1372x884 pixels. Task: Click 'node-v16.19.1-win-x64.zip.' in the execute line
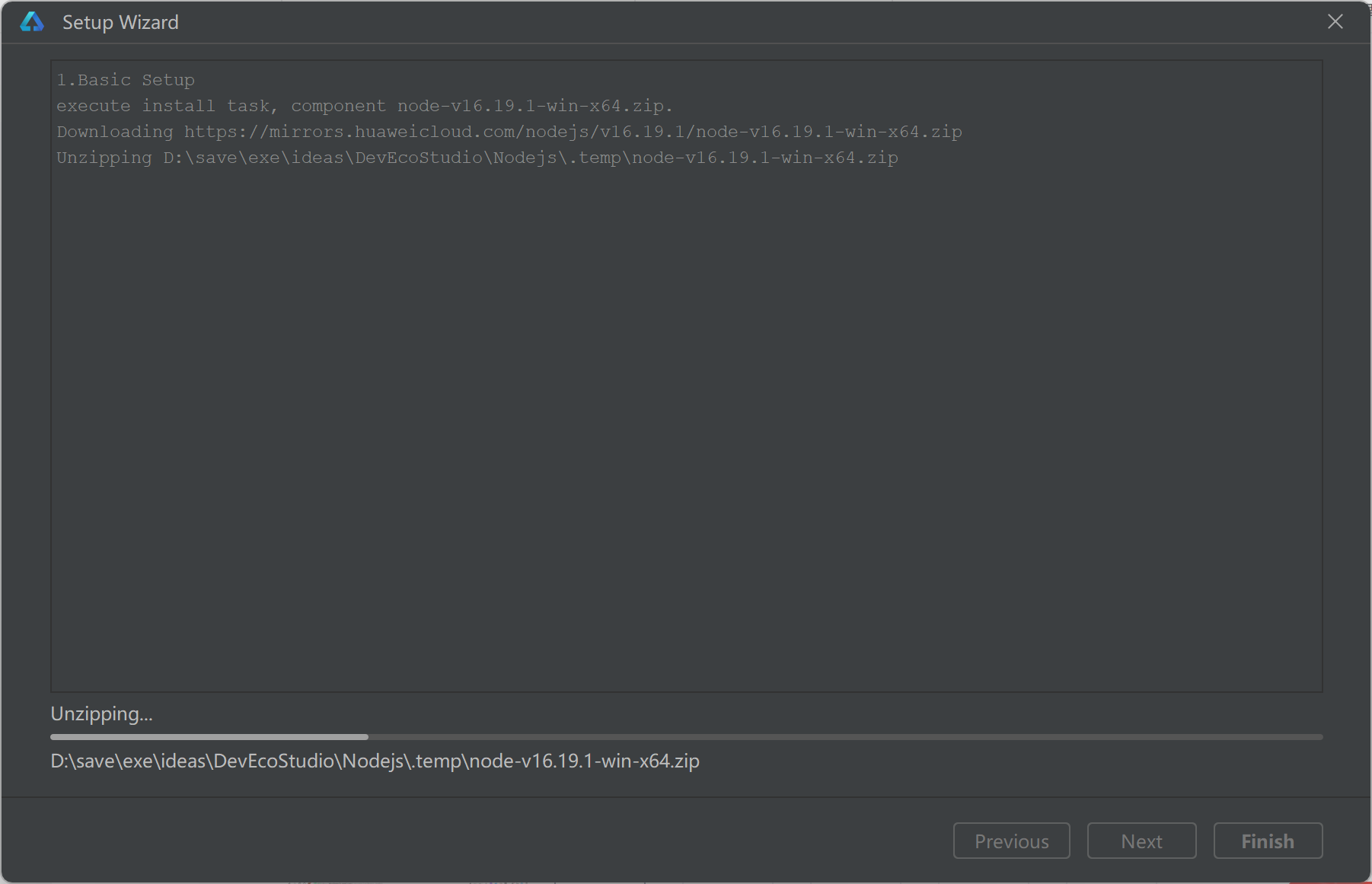click(534, 106)
